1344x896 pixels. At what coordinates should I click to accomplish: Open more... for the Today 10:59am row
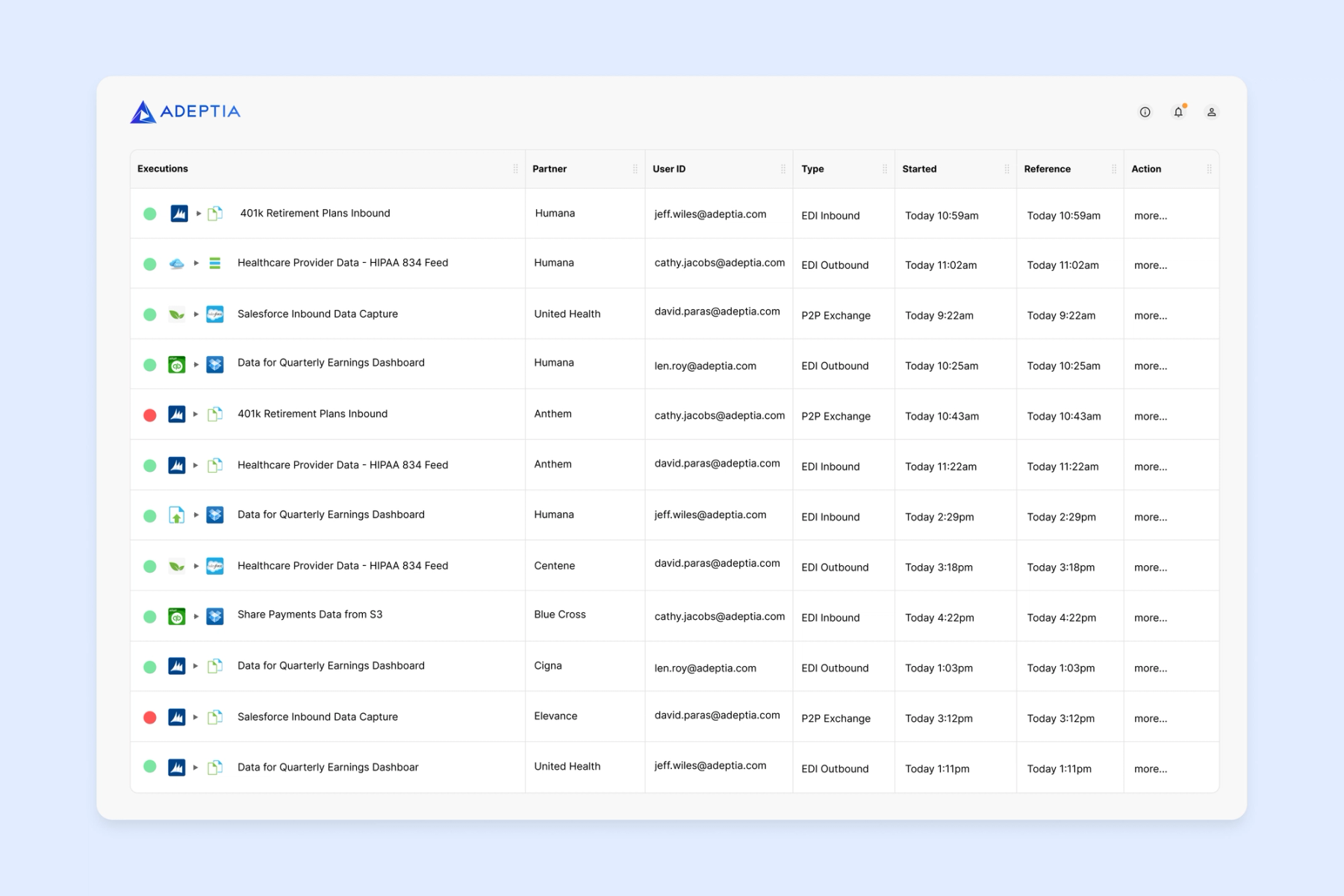click(x=1151, y=216)
